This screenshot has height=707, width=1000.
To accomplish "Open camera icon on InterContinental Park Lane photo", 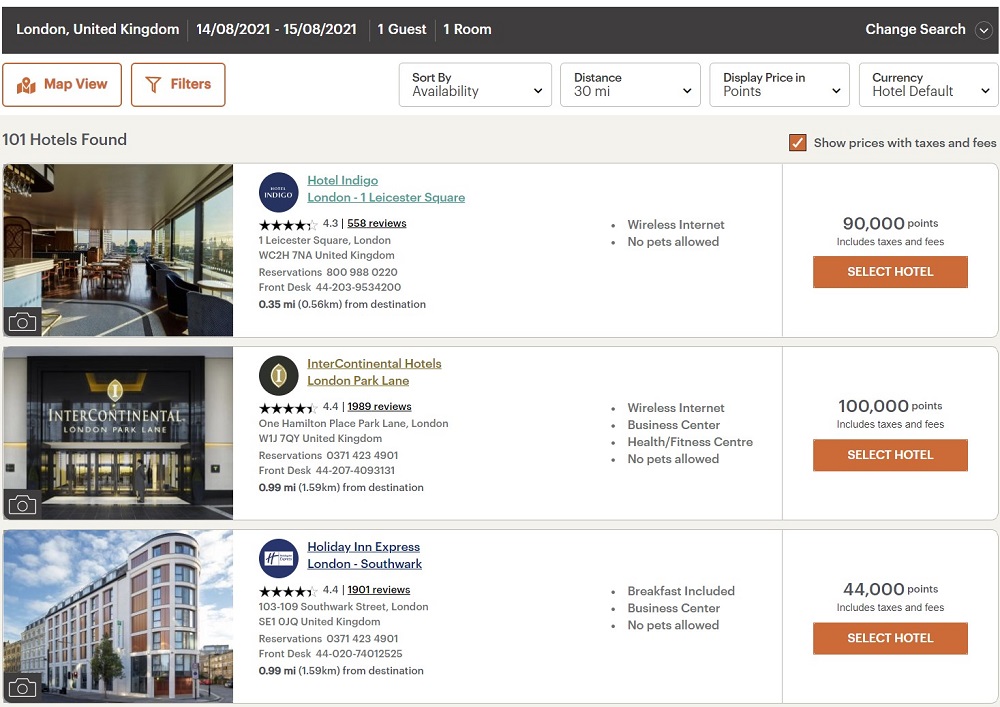I will coord(22,506).
